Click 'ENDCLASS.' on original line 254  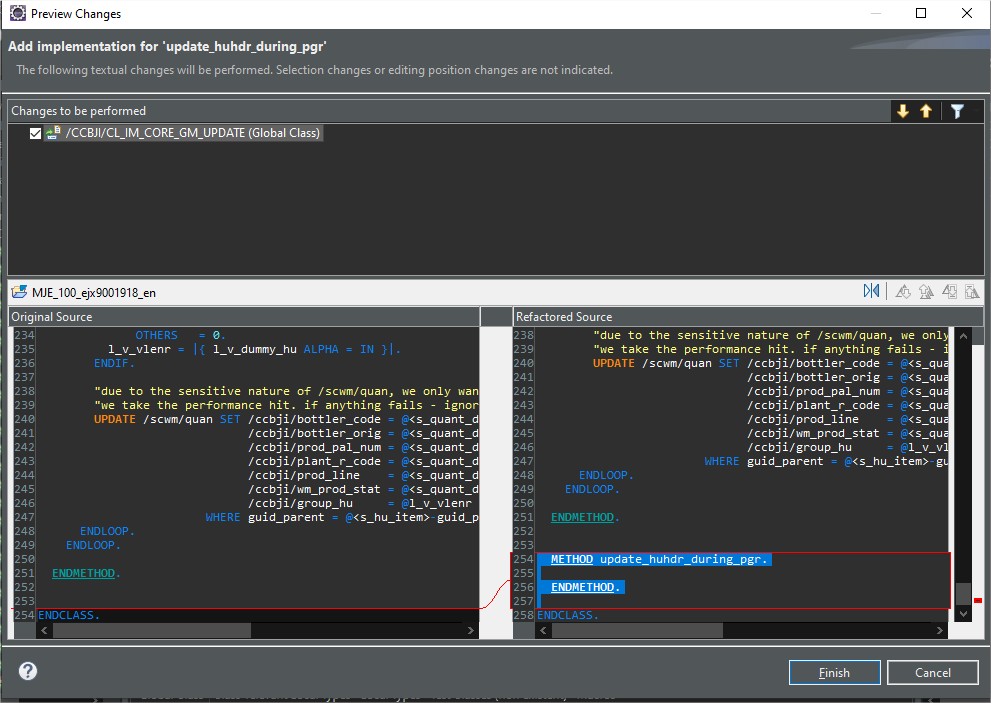point(69,614)
